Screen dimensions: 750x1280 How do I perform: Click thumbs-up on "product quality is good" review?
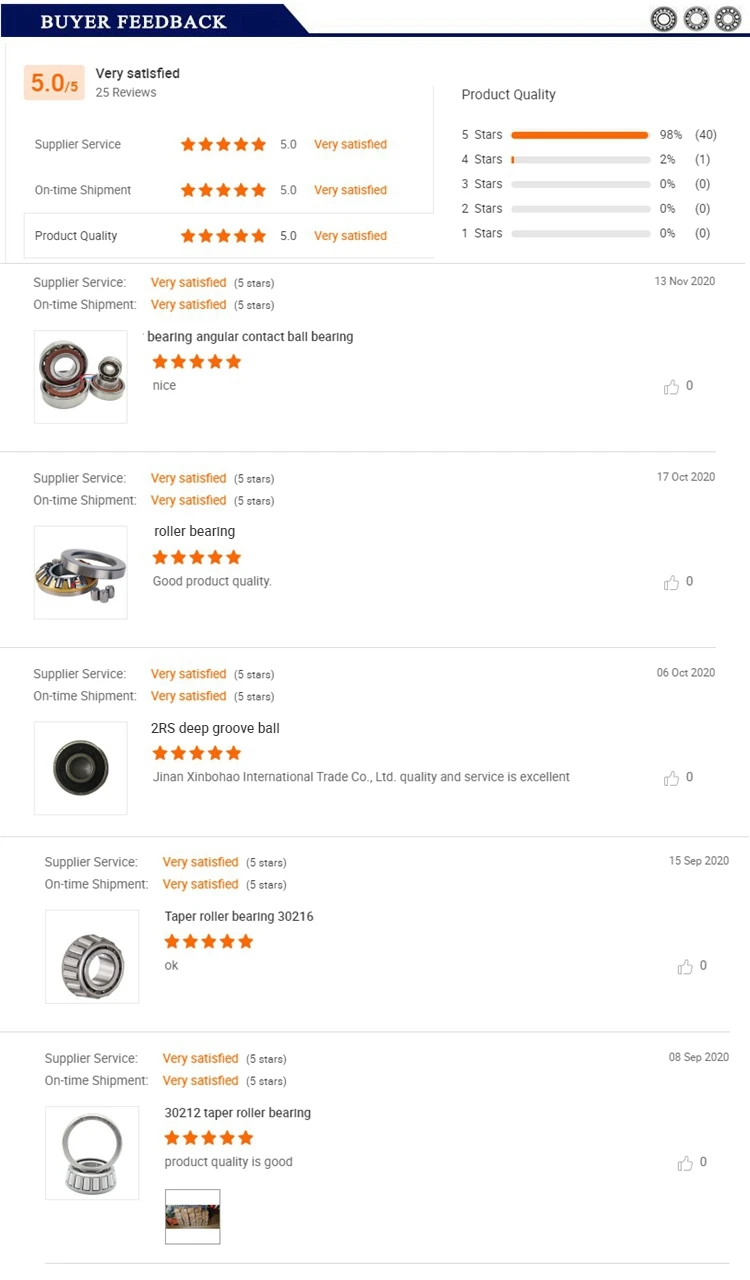coord(685,1163)
